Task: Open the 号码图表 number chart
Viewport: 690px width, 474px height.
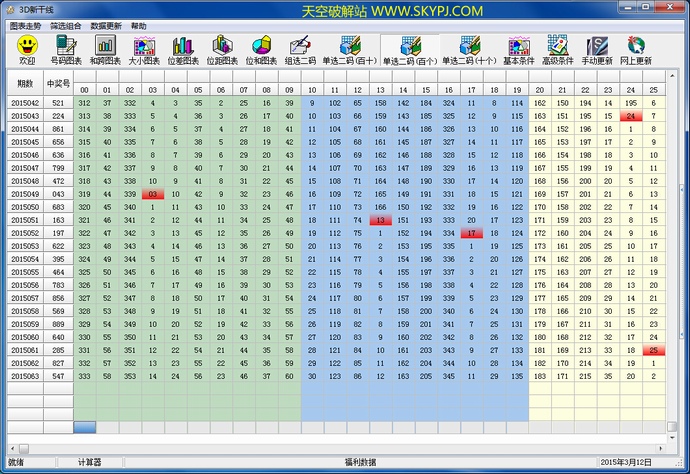Action: [67, 50]
